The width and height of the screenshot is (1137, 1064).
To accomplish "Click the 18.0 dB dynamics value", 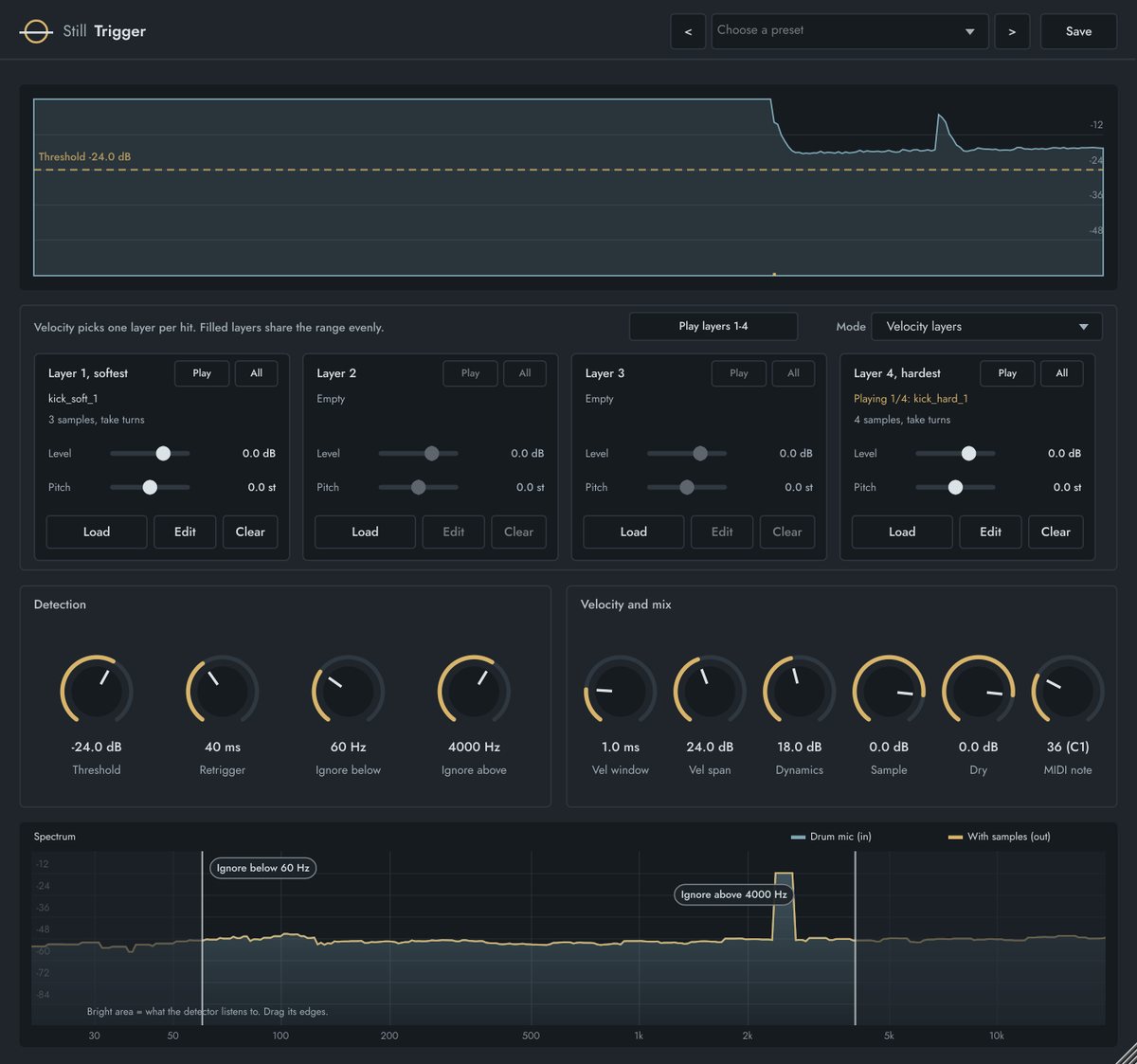I will pyautogui.click(x=800, y=747).
